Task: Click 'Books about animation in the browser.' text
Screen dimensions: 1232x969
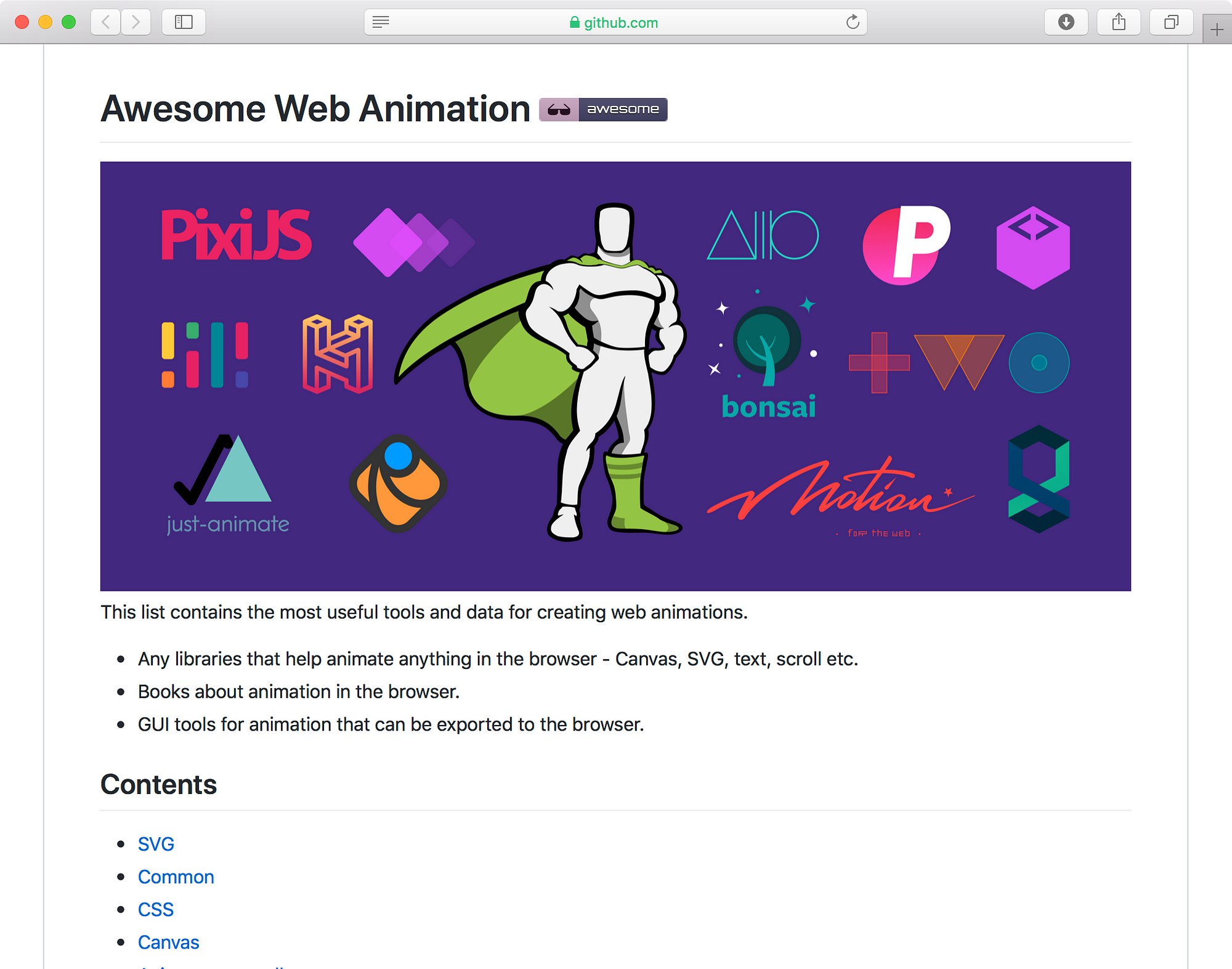Action: (x=299, y=692)
